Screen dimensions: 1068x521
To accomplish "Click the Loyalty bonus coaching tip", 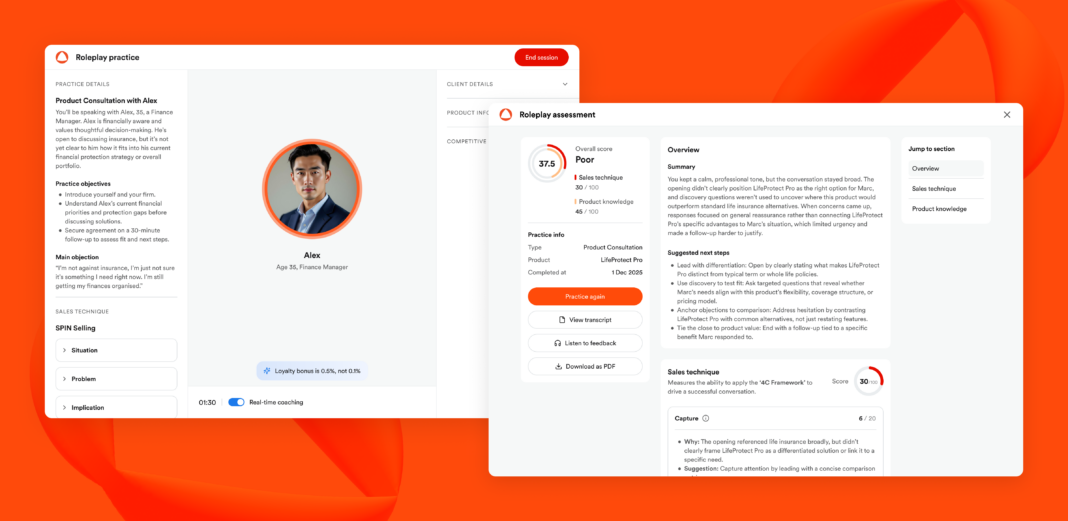I will (x=312, y=371).
